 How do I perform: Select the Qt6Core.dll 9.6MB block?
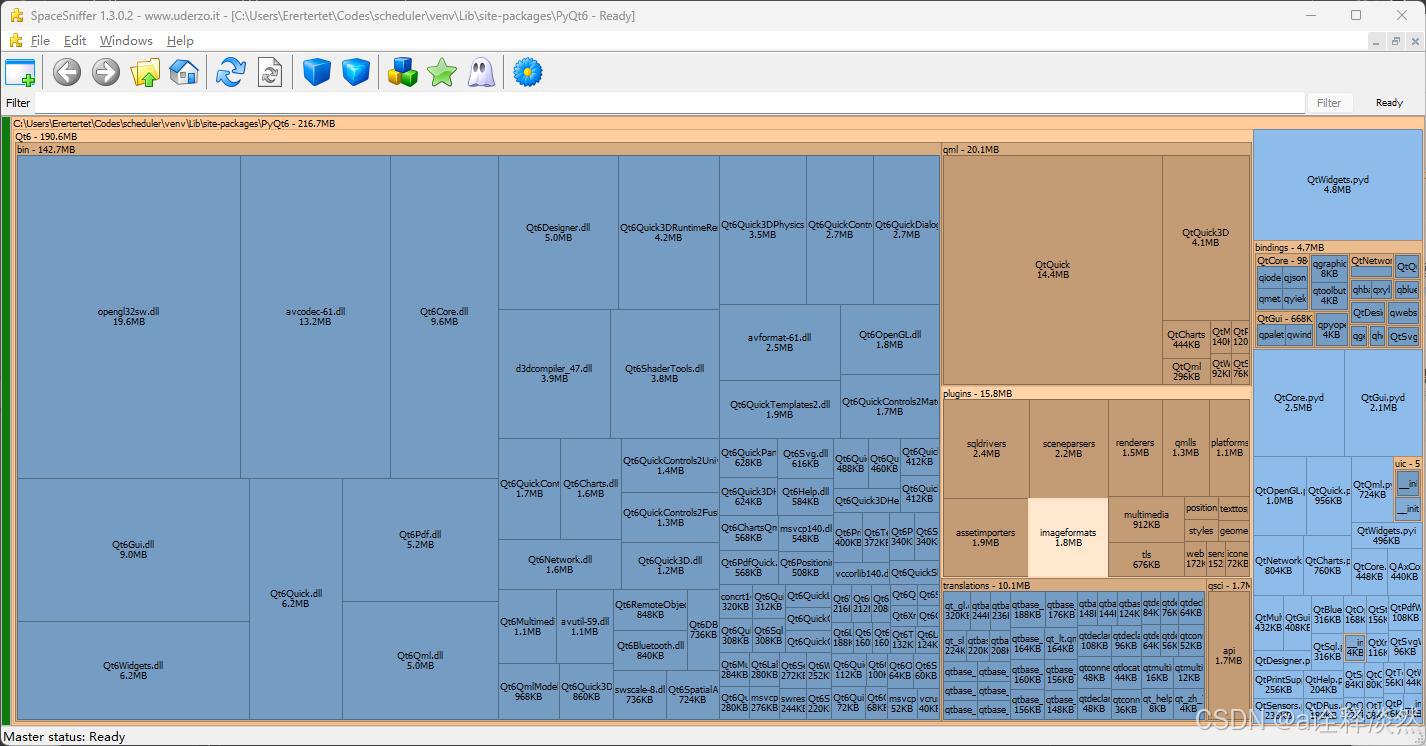tap(444, 316)
